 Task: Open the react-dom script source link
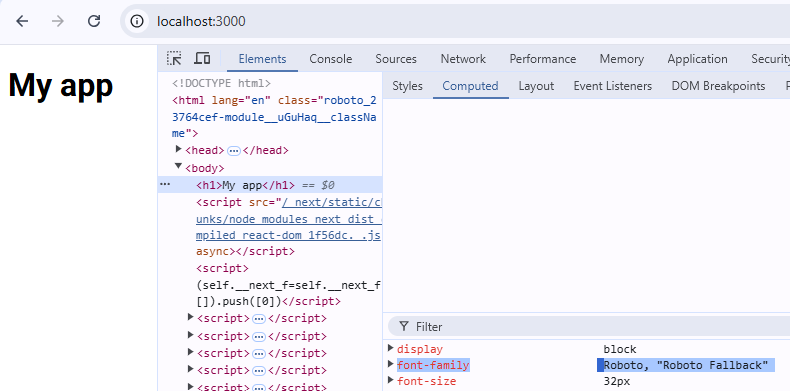[x=288, y=219]
